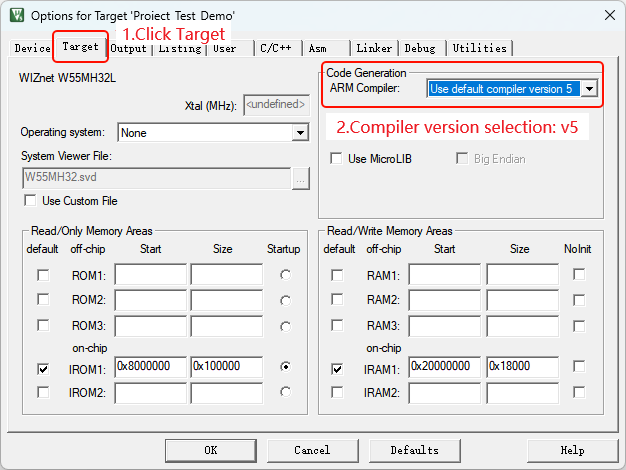Click the ROM1 Size field
The width and height of the screenshot is (626, 470).
pyautogui.click(x=227, y=274)
